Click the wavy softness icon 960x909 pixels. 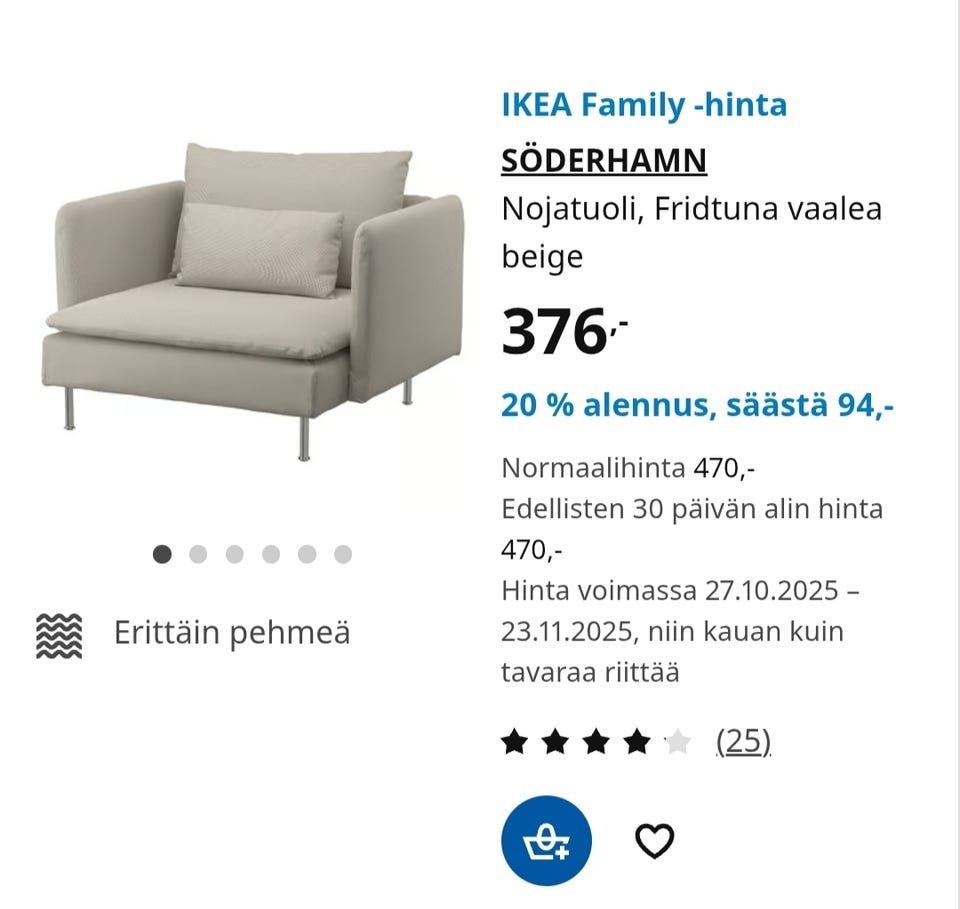pos(59,634)
